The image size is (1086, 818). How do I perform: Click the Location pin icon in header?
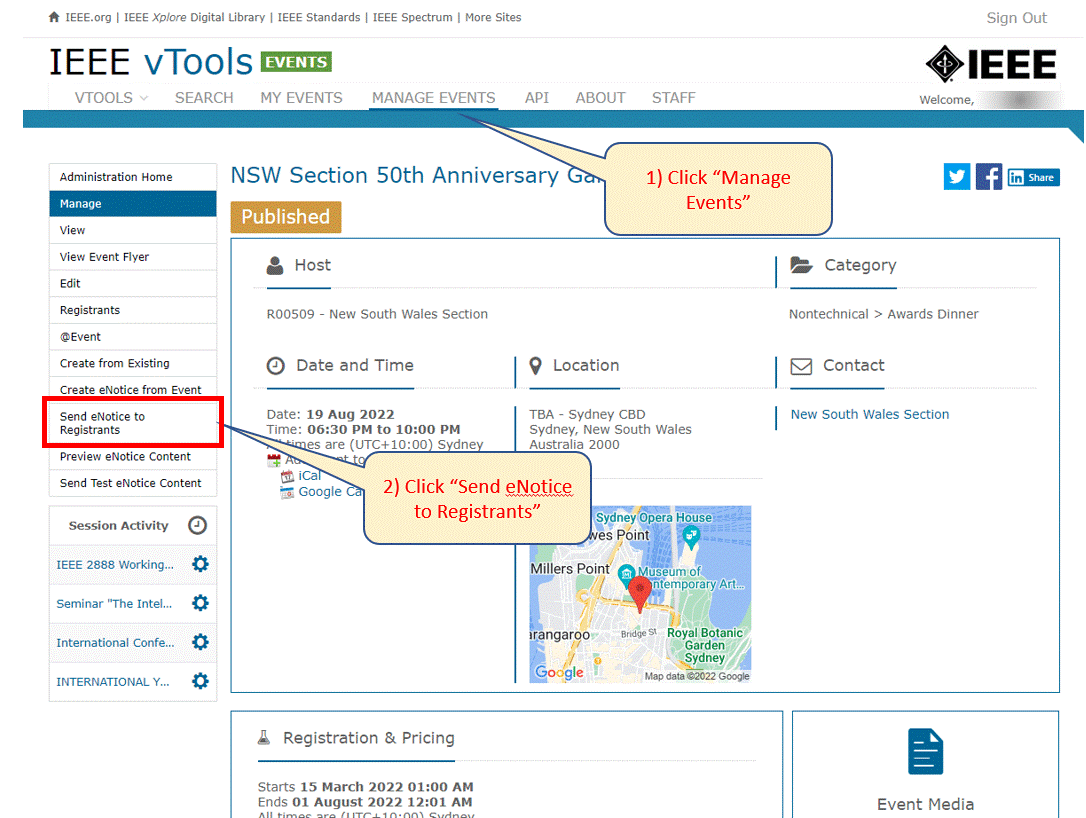(x=535, y=366)
